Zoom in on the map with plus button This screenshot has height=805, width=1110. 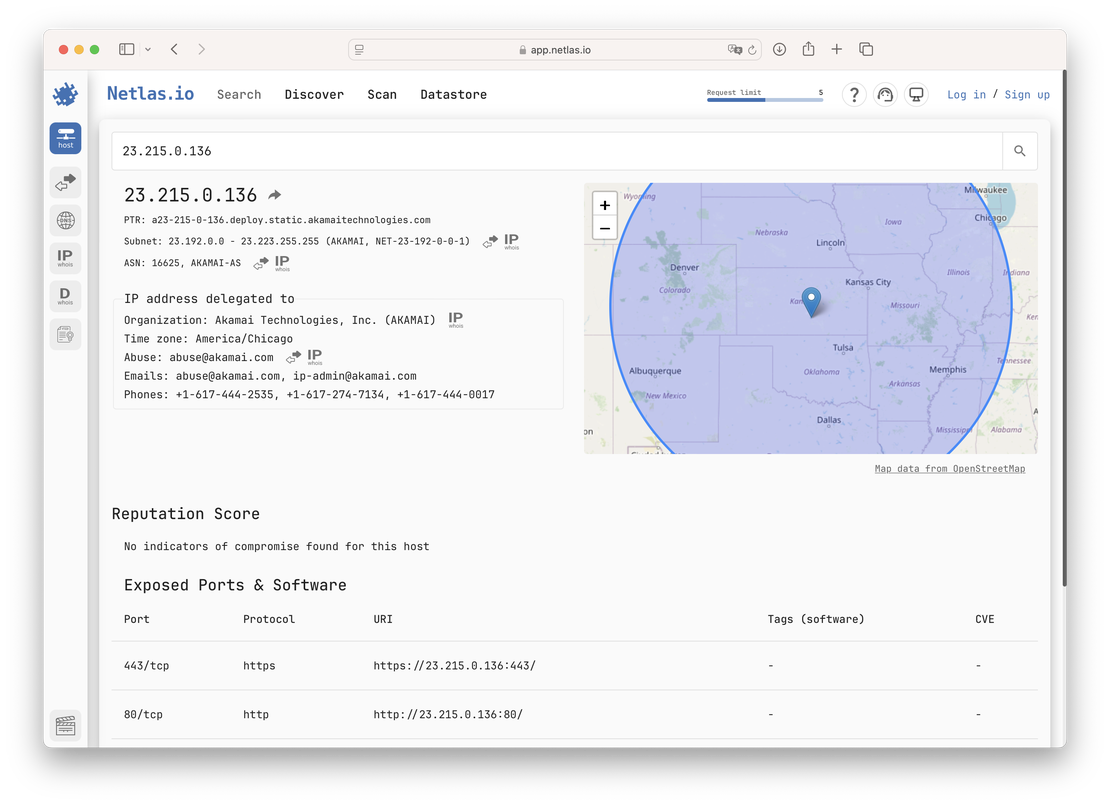coord(604,204)
